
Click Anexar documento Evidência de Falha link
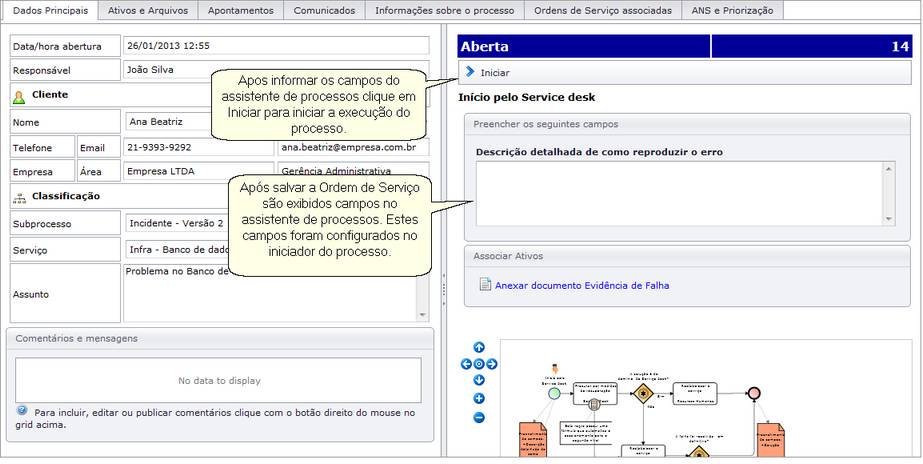[582, 286]
